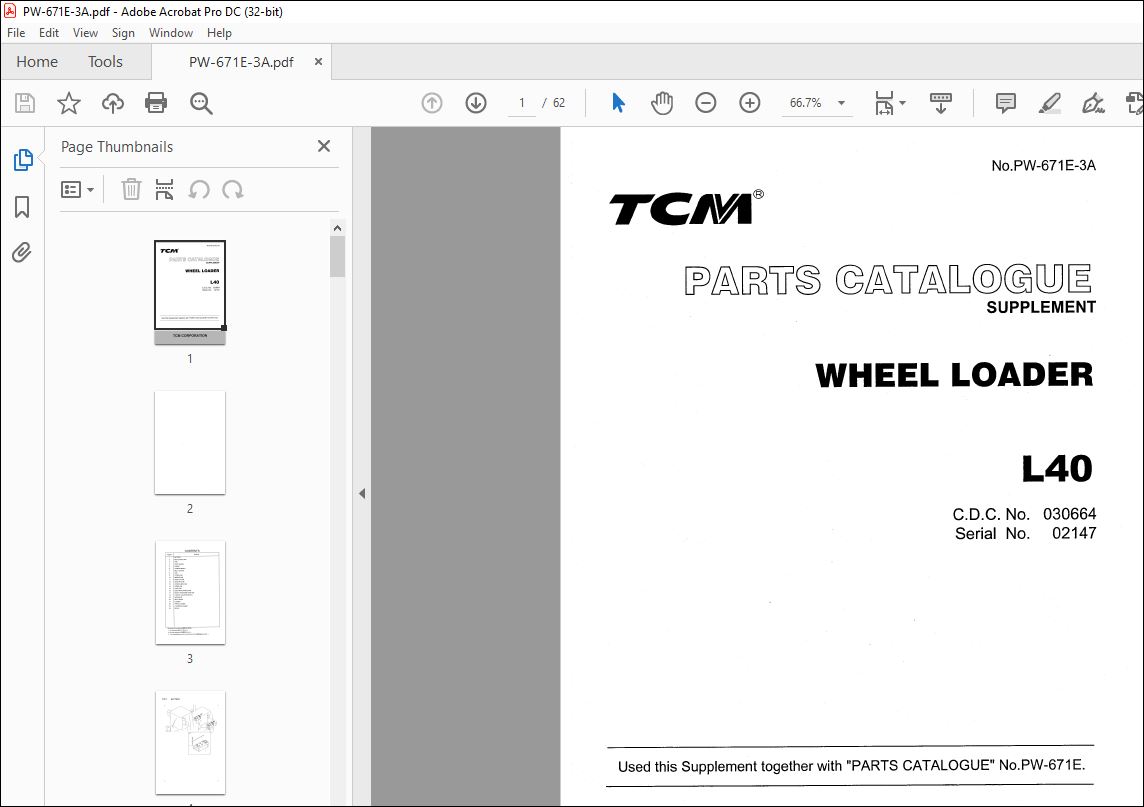Click the thumbnails panel scrollbar handle
1144x807 pixels.
click(x=337, y=257)
